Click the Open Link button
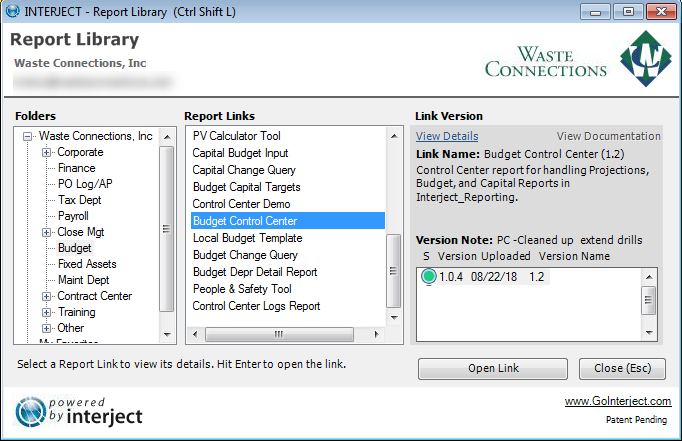Screen dimensions: 682x441 click(493, 369)
